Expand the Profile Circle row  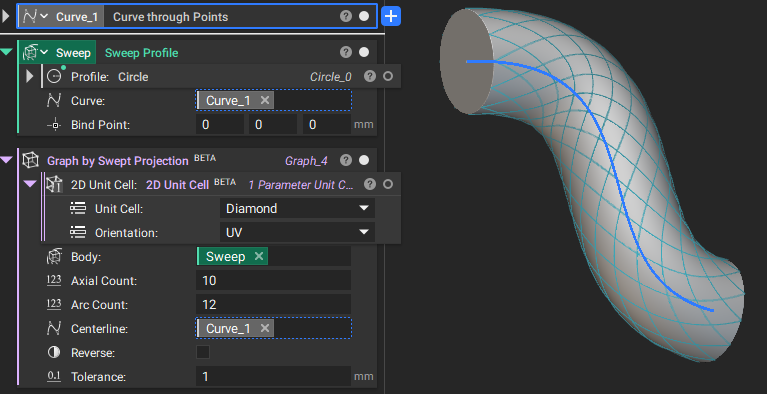click(x=29, y=76)
